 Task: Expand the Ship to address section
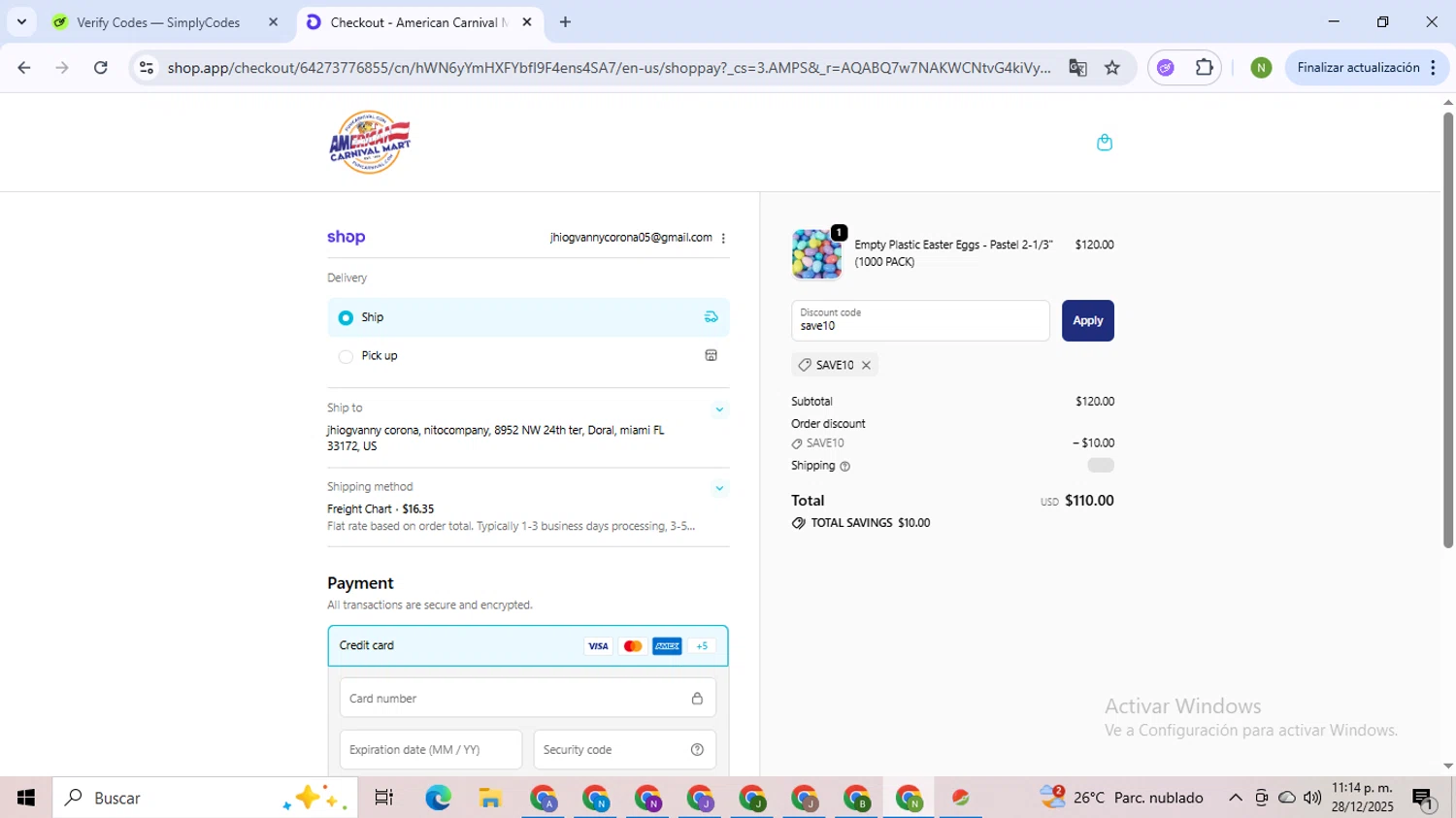719,409
